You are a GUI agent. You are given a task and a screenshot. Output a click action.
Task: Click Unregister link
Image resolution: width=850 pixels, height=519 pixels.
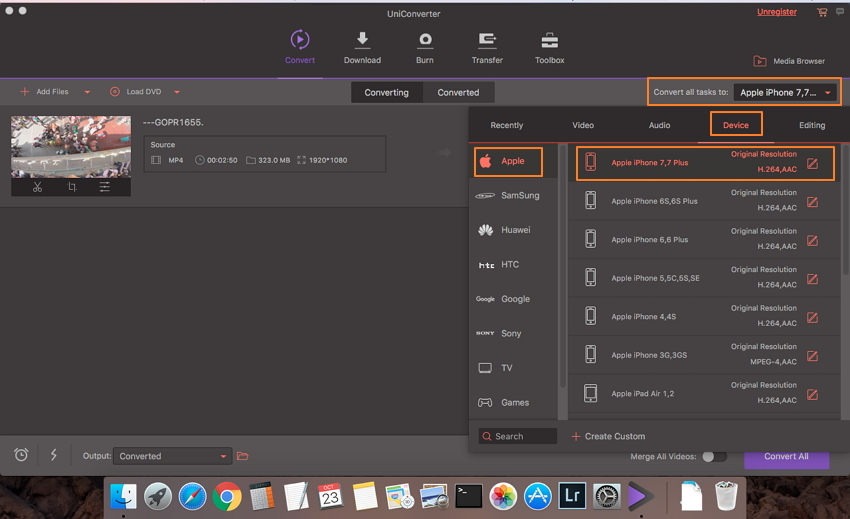click(x=777, y=12)
